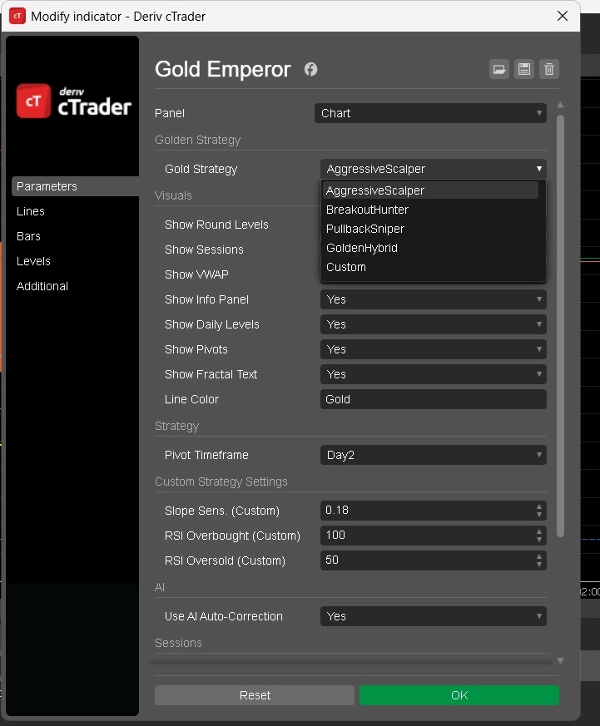The width and height of the screenshot is (600, 726).
Task: Select BreakoutHunter from the strategy list
Action: 367,210
